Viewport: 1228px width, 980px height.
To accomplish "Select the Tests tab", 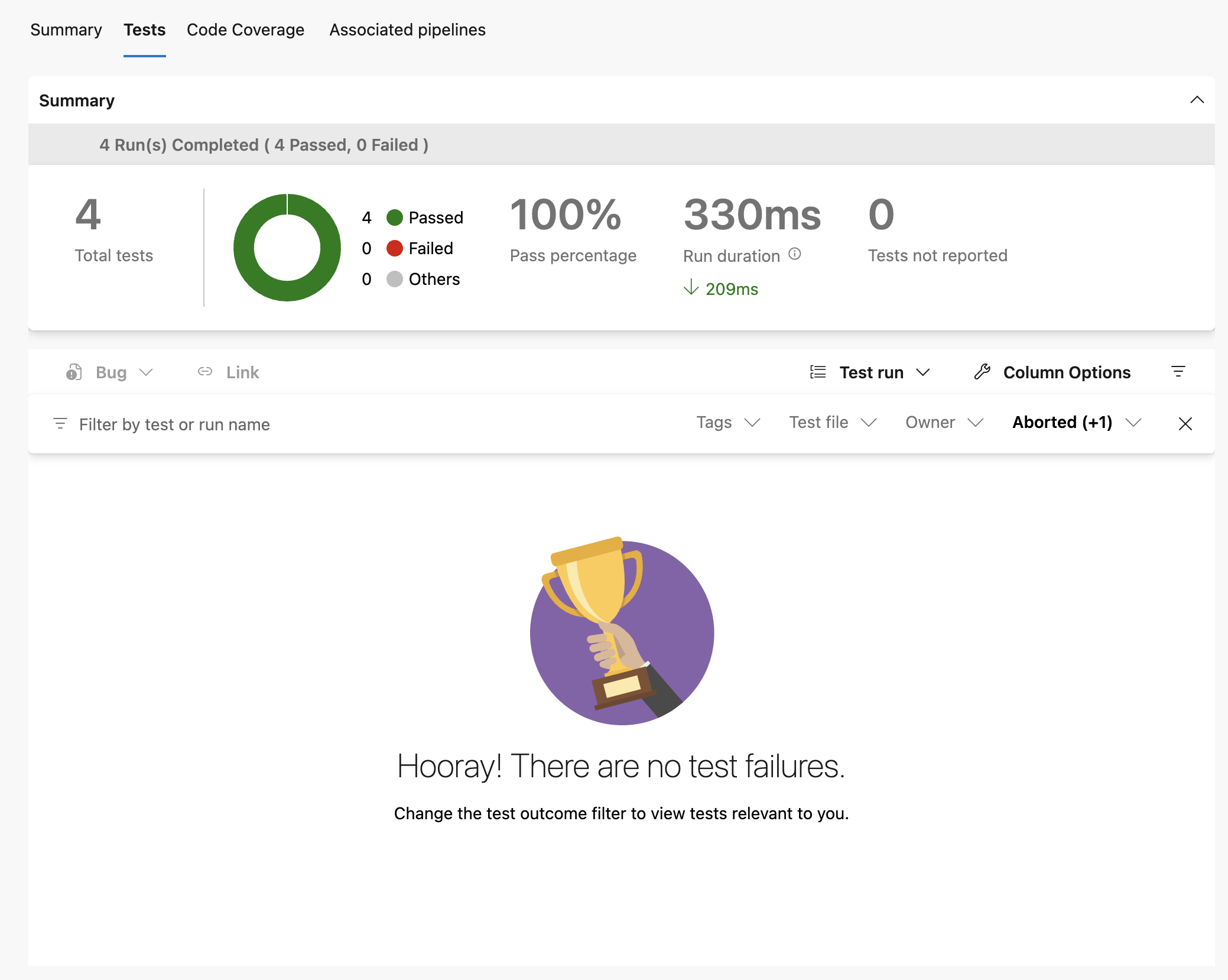I will (x=145, y=30).
